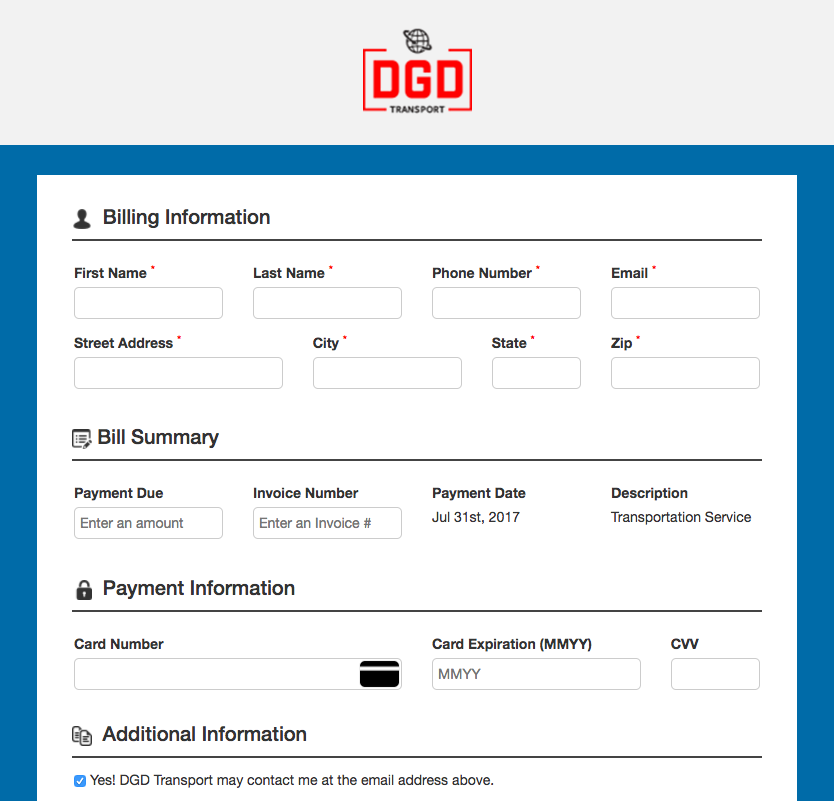Click the Bill Summary notepad icon

tap(82, 439)
